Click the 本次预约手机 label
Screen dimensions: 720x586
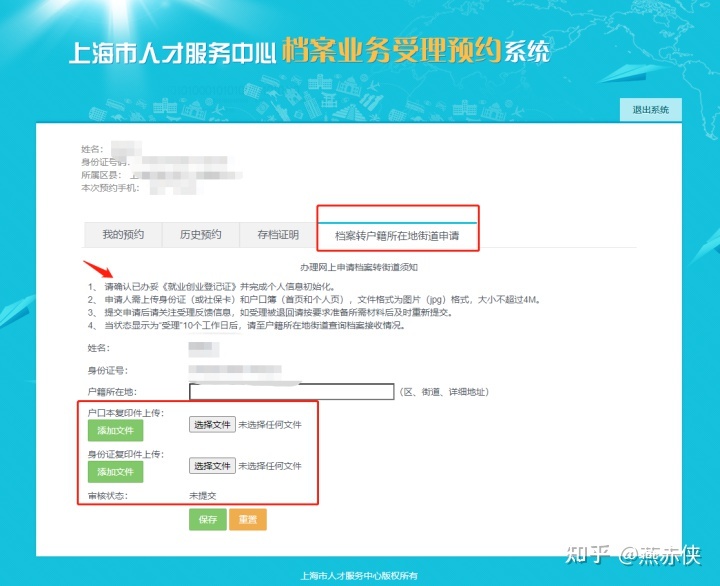click(110, 188)
